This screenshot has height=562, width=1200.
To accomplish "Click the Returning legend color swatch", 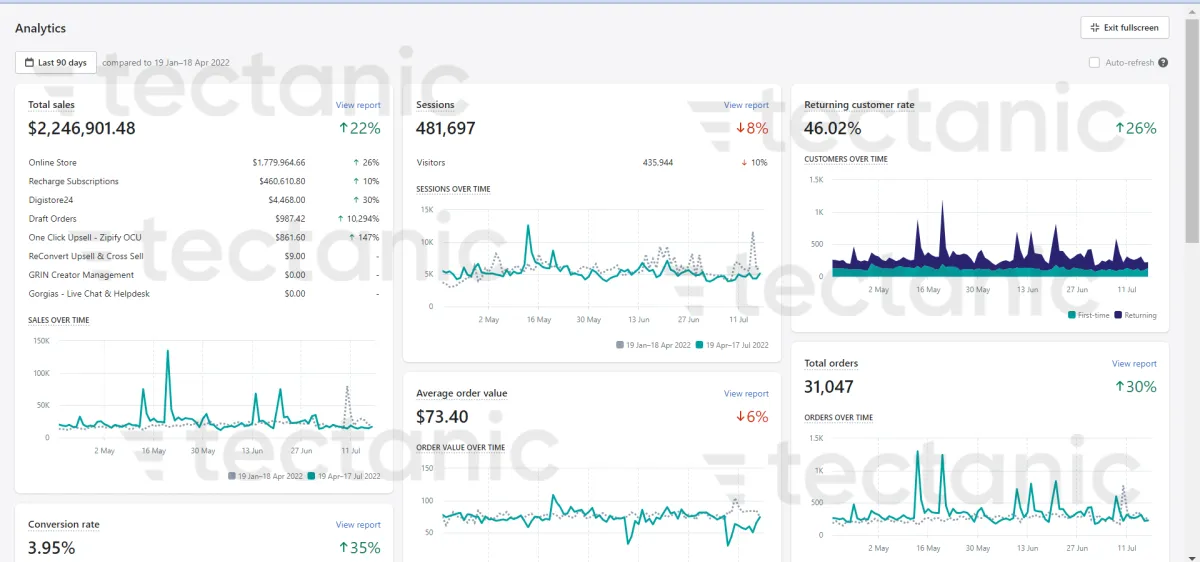I will 1117,315.
